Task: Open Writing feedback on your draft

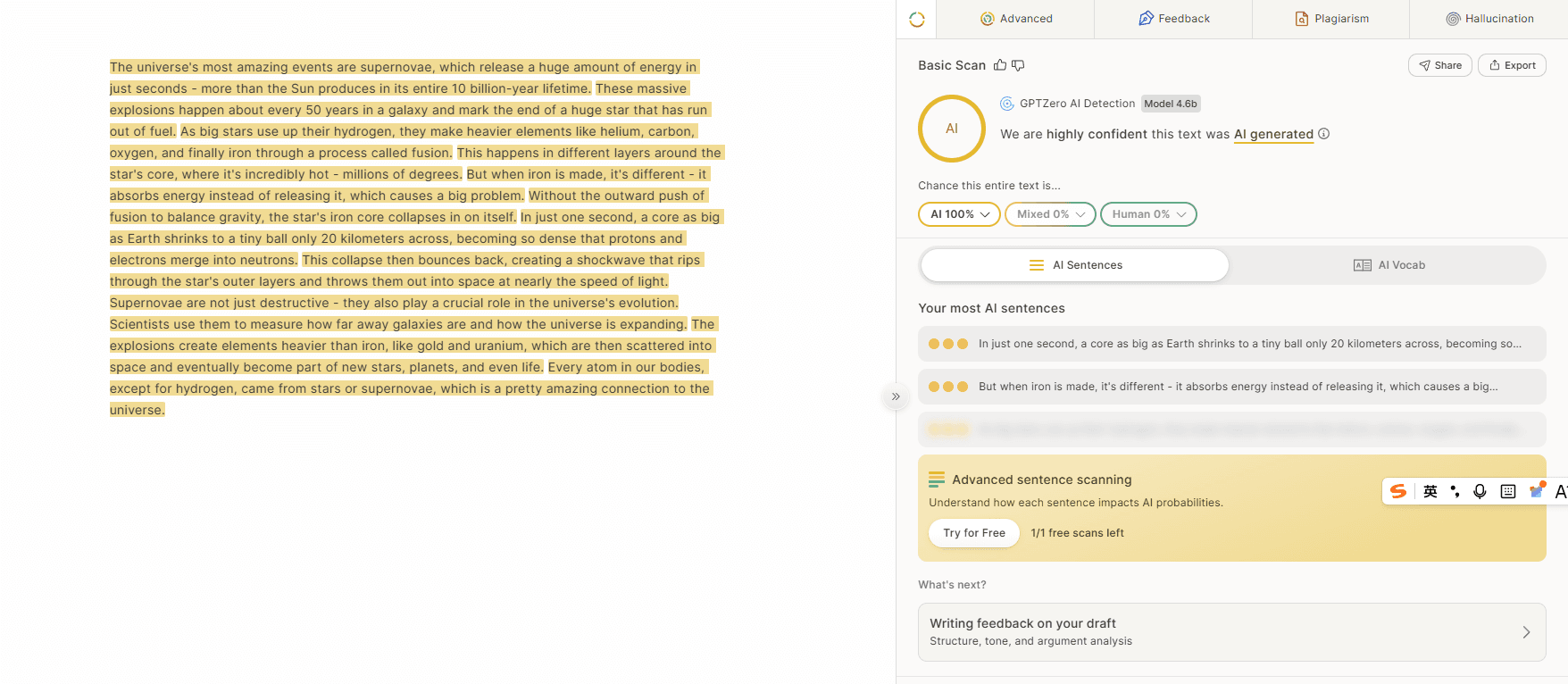Action: point(1232,632)
